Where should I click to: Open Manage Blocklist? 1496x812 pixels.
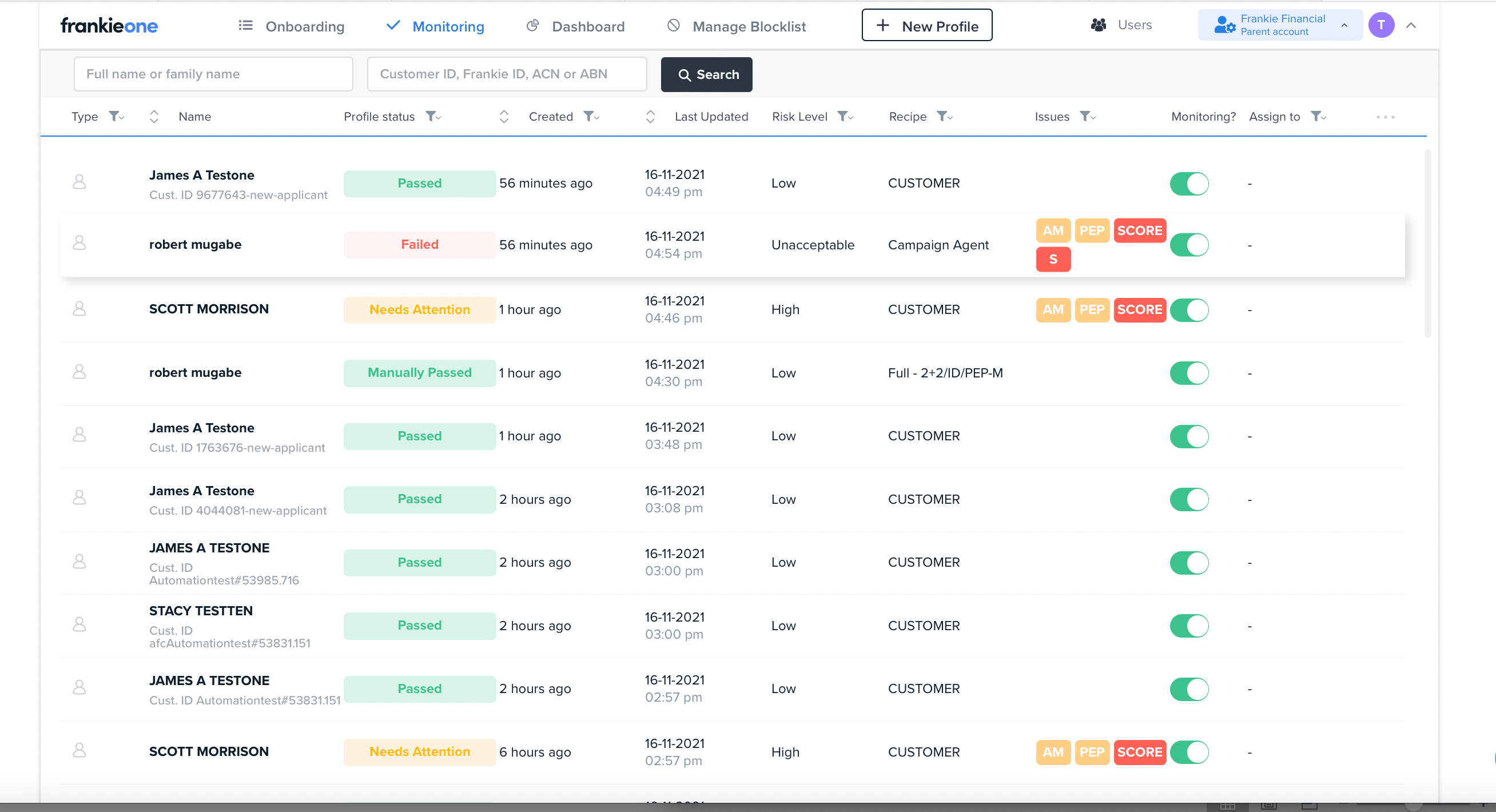[737, 26]
